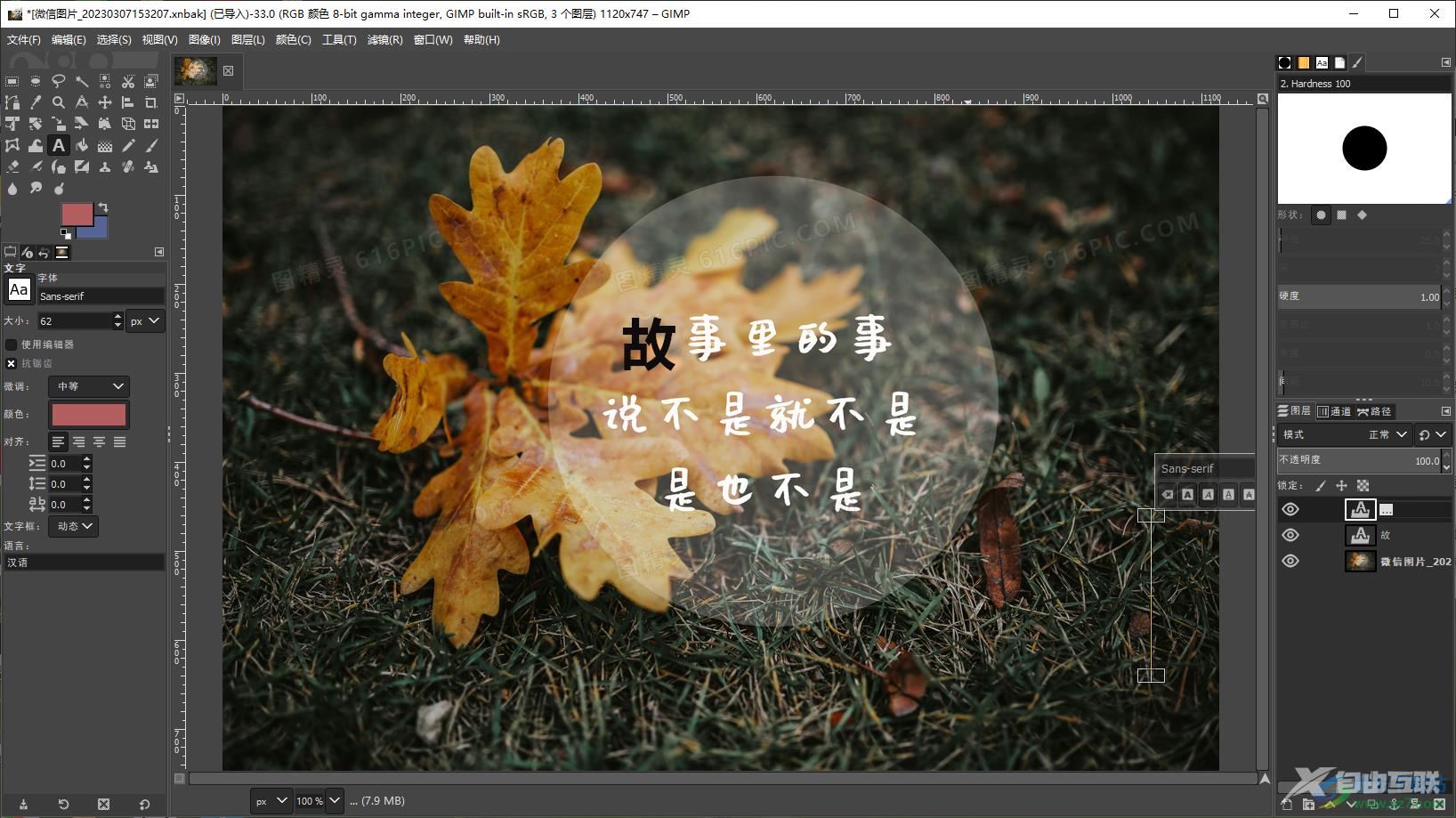Open the layers dock configuration menu
The image size is (1456, 818).
pos(1446,411)
